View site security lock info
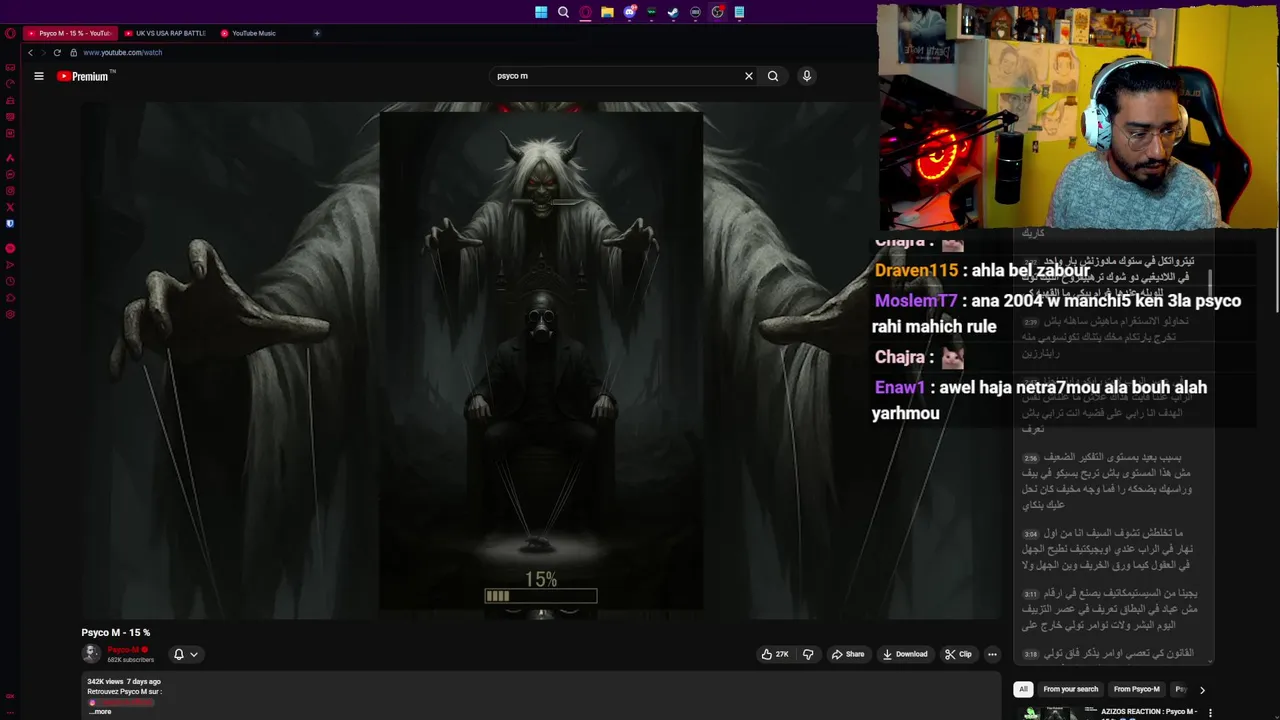This screenshot has height=720, width=1280. pos(73,52)
